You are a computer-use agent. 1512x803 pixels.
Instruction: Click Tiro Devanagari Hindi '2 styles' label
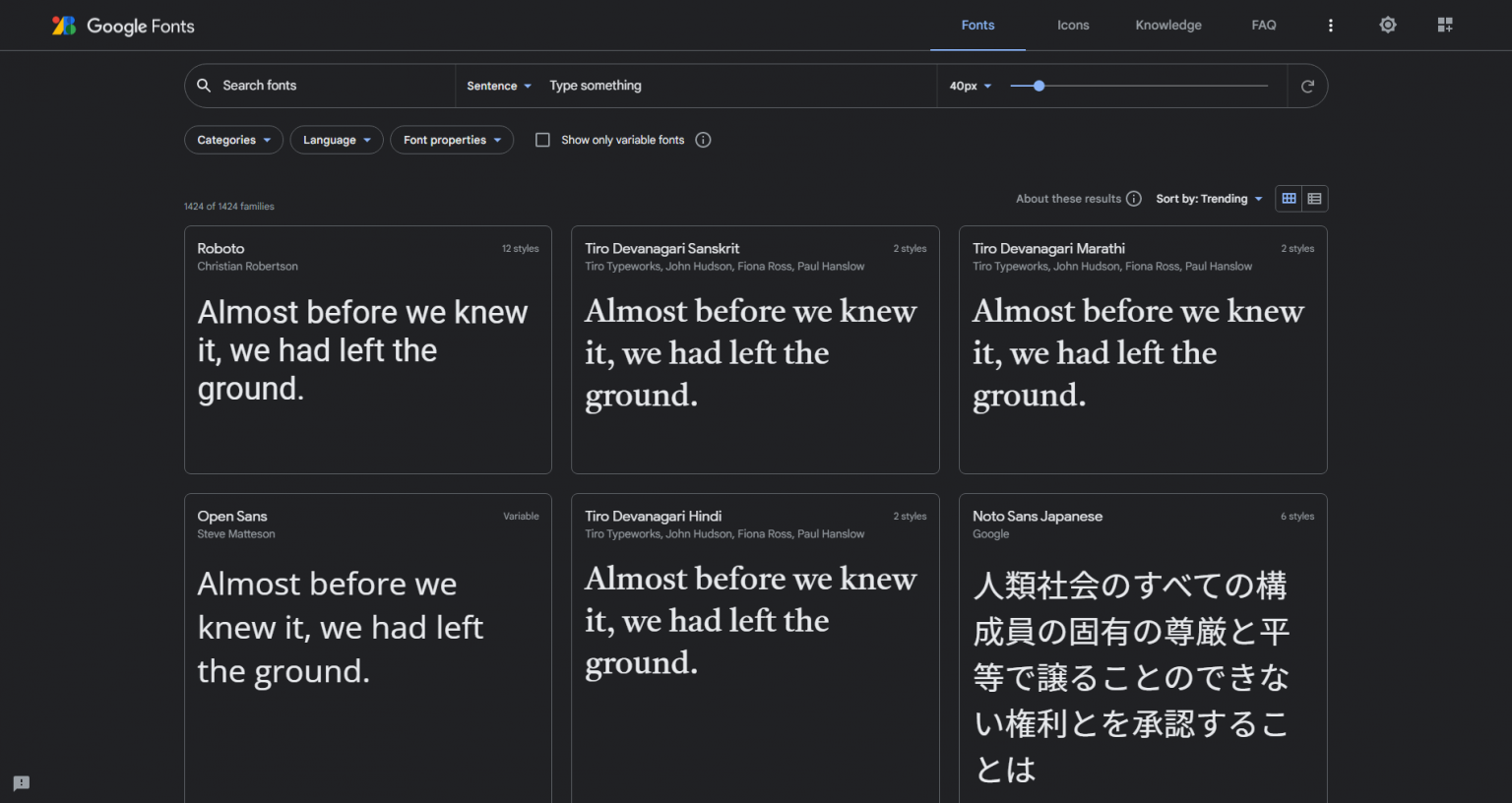(x=910, y=517)
